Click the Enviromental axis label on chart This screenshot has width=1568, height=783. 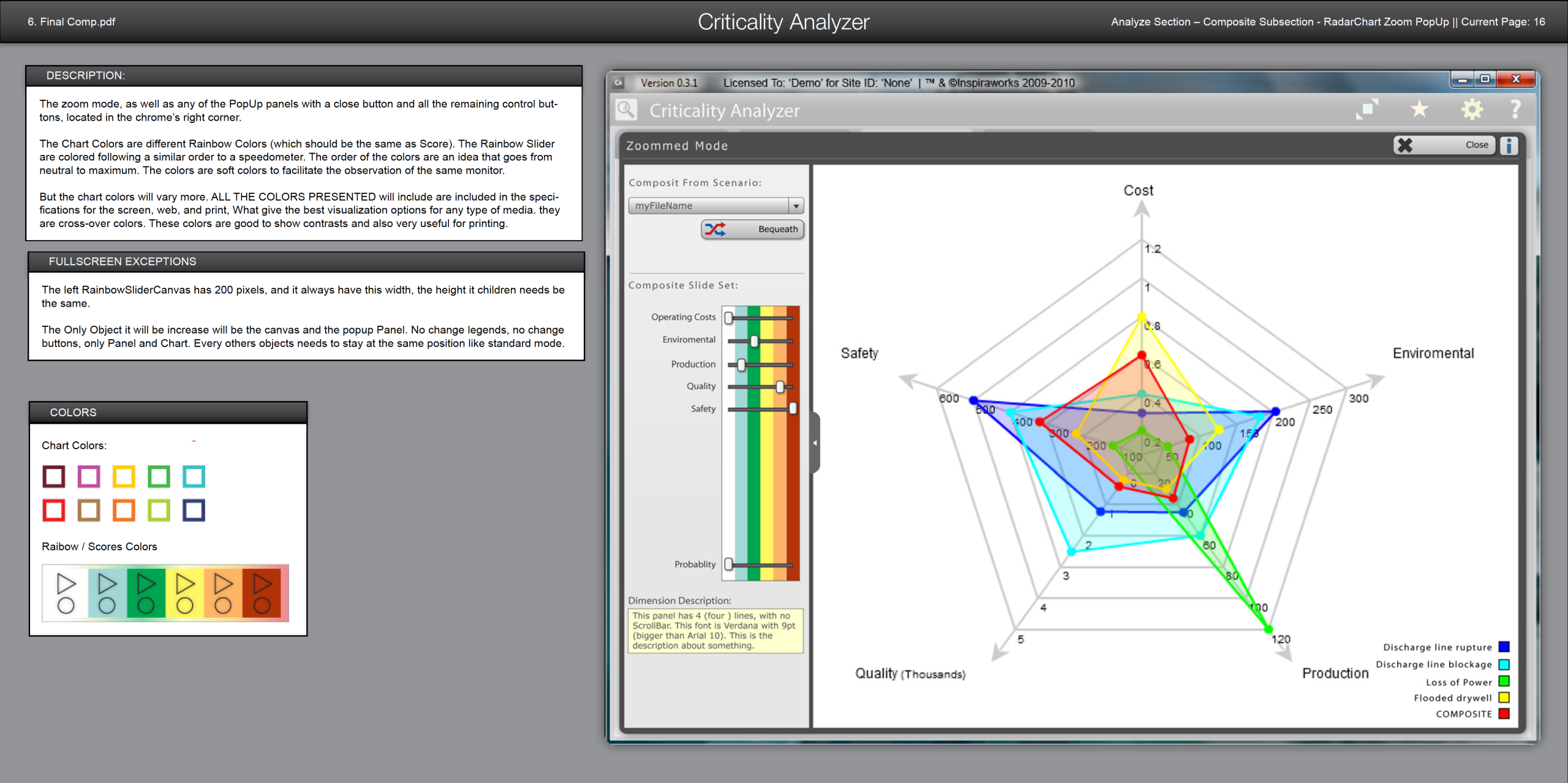coord(1433,353)
